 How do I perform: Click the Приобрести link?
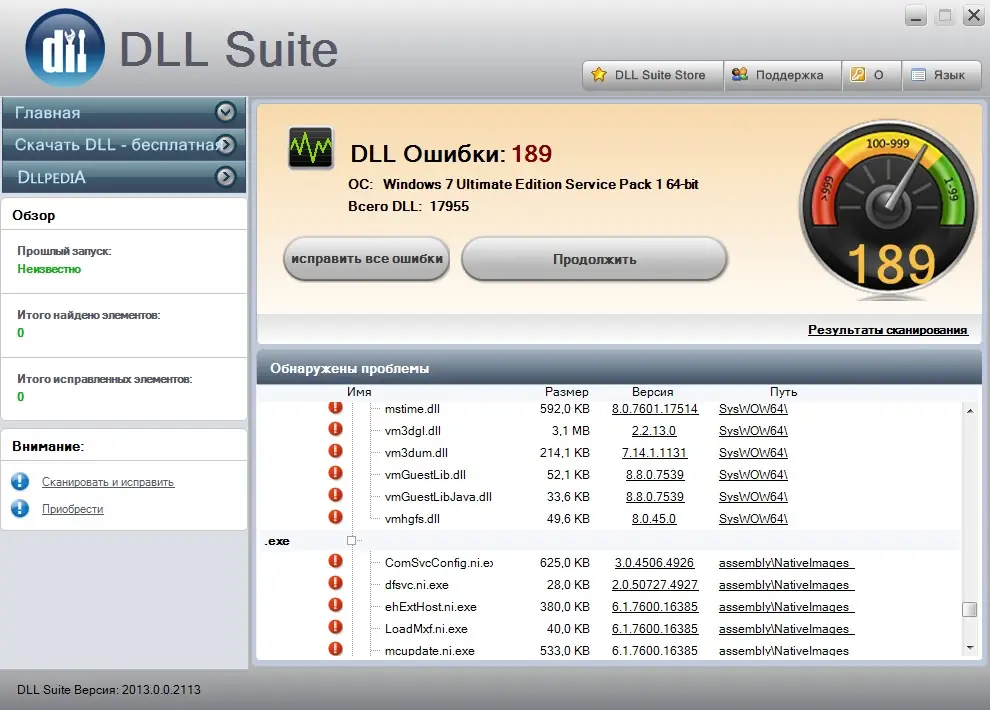click(73, 509)
